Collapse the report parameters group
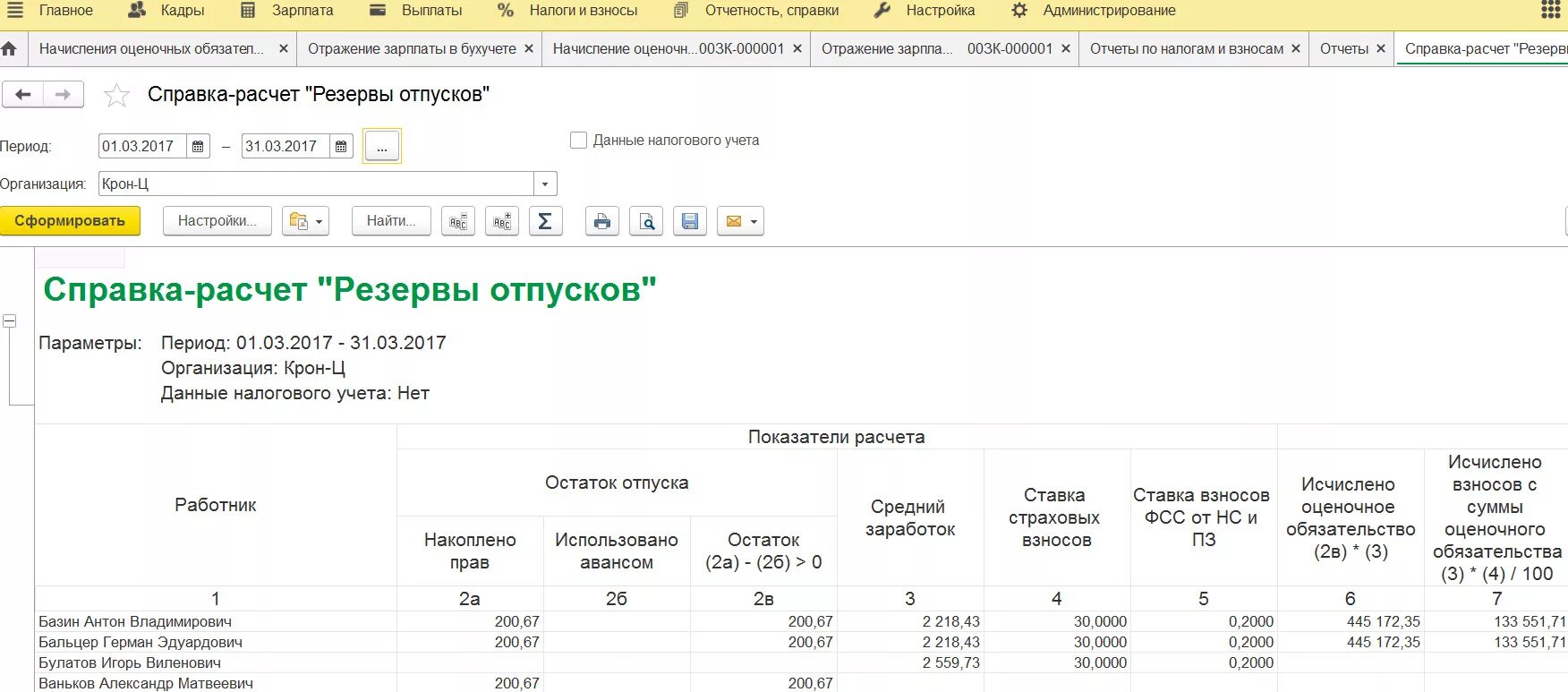Image resolution: width=1568 pixels, height=692 pixels. click(10, 321)
